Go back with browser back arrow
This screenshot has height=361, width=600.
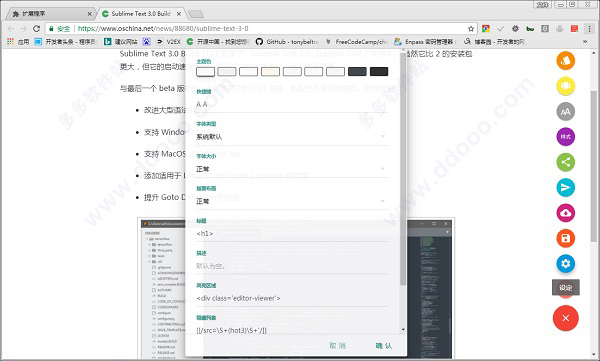(11, 28)
